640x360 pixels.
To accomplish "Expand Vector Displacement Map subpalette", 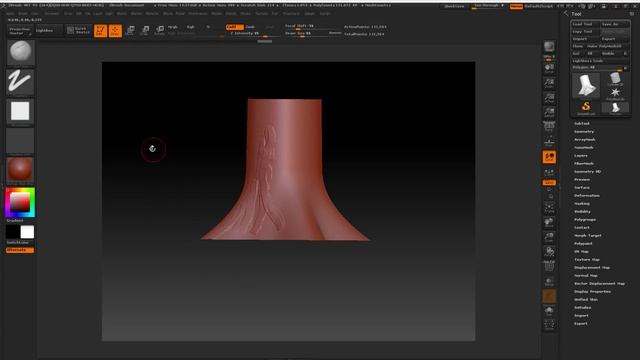I will tap(599, 283).
